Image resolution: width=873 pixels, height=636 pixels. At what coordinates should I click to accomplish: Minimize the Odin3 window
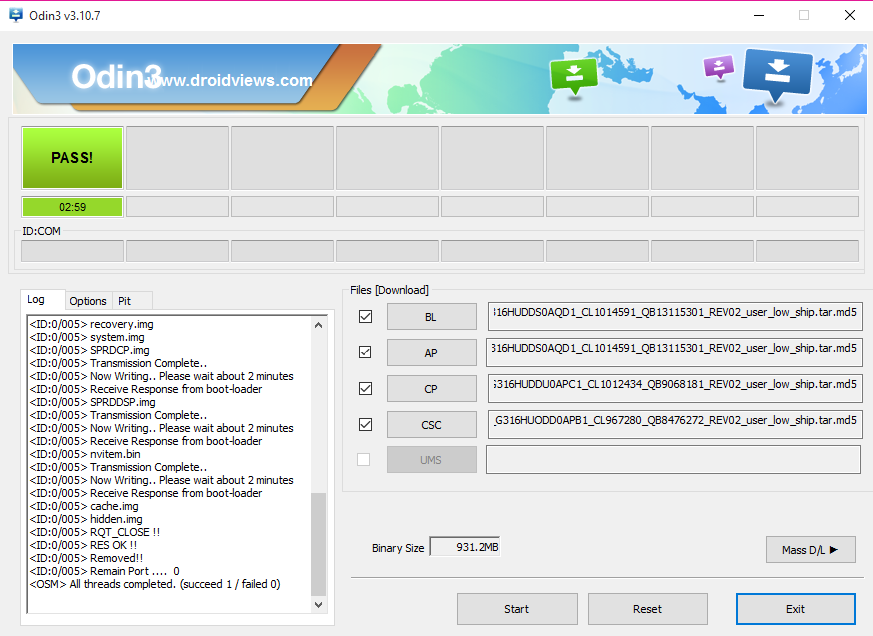click(759, 15)
